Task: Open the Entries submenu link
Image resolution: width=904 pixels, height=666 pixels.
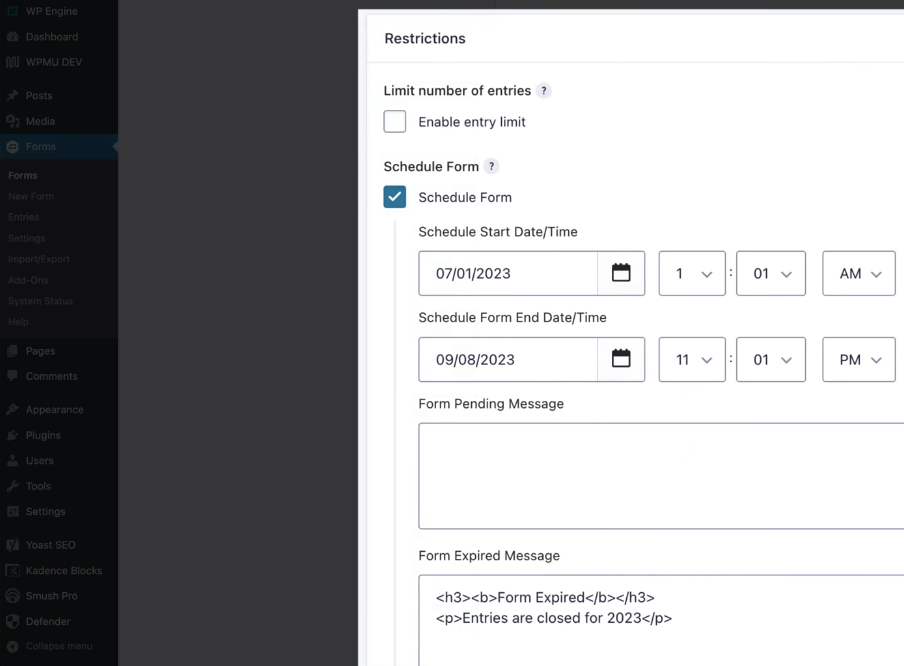Action: [x=24, y=217]
